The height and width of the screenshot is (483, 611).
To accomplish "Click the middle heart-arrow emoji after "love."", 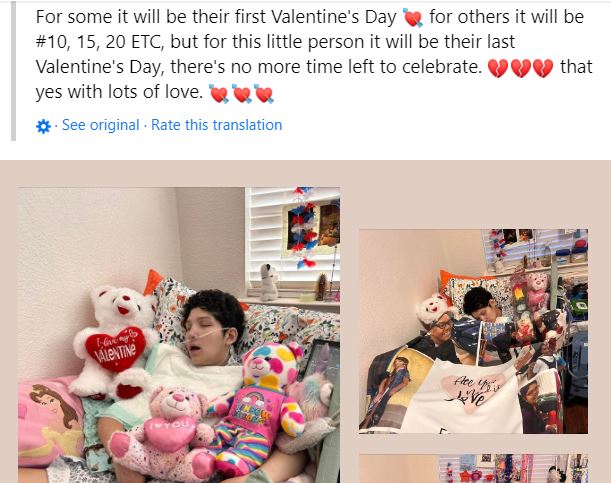I will [x=242, y=94].
